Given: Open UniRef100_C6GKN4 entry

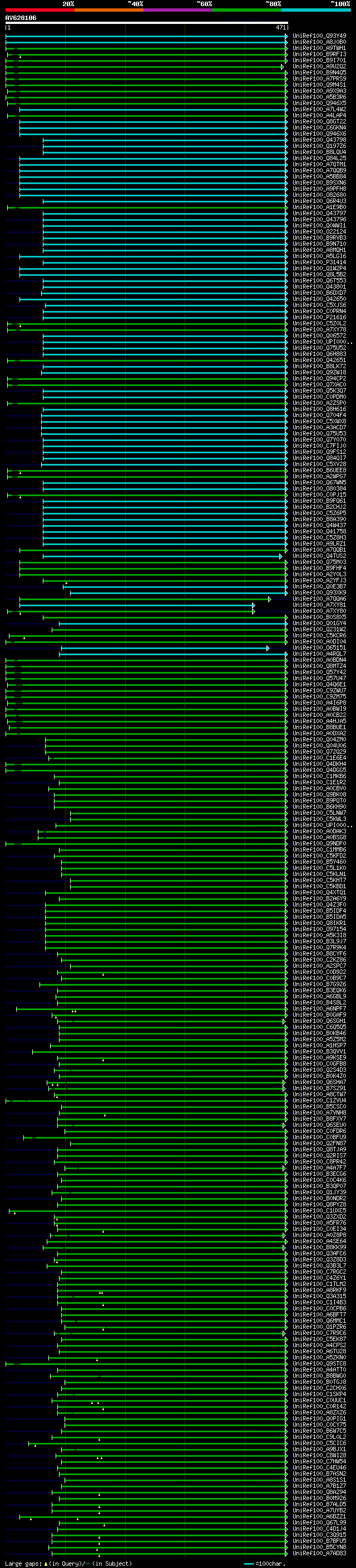Looking at the screenshot, I should pos(319,127).
